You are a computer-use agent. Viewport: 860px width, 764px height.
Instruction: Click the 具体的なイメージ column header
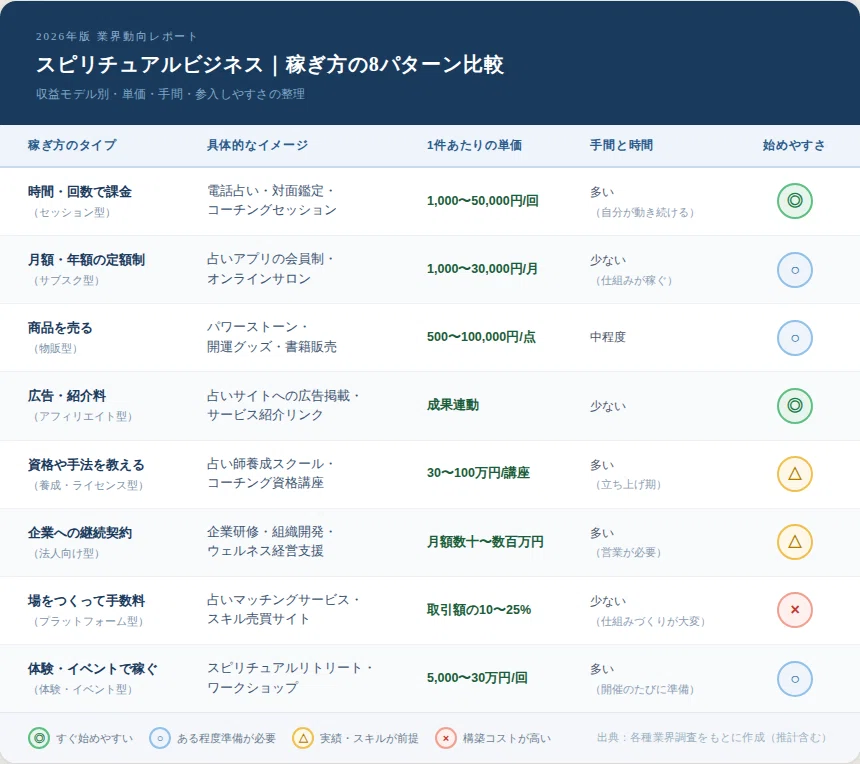pos(257,145)
